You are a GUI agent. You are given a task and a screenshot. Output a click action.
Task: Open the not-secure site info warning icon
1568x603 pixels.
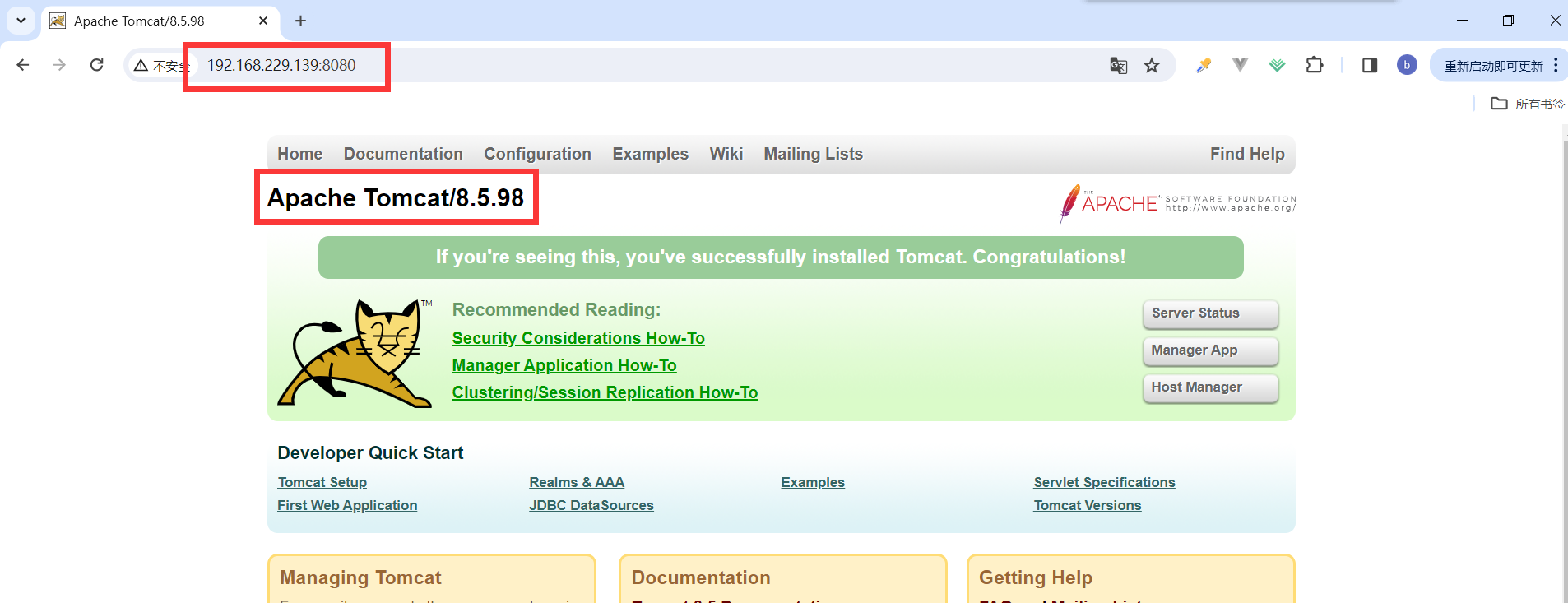tap(141, 65)
